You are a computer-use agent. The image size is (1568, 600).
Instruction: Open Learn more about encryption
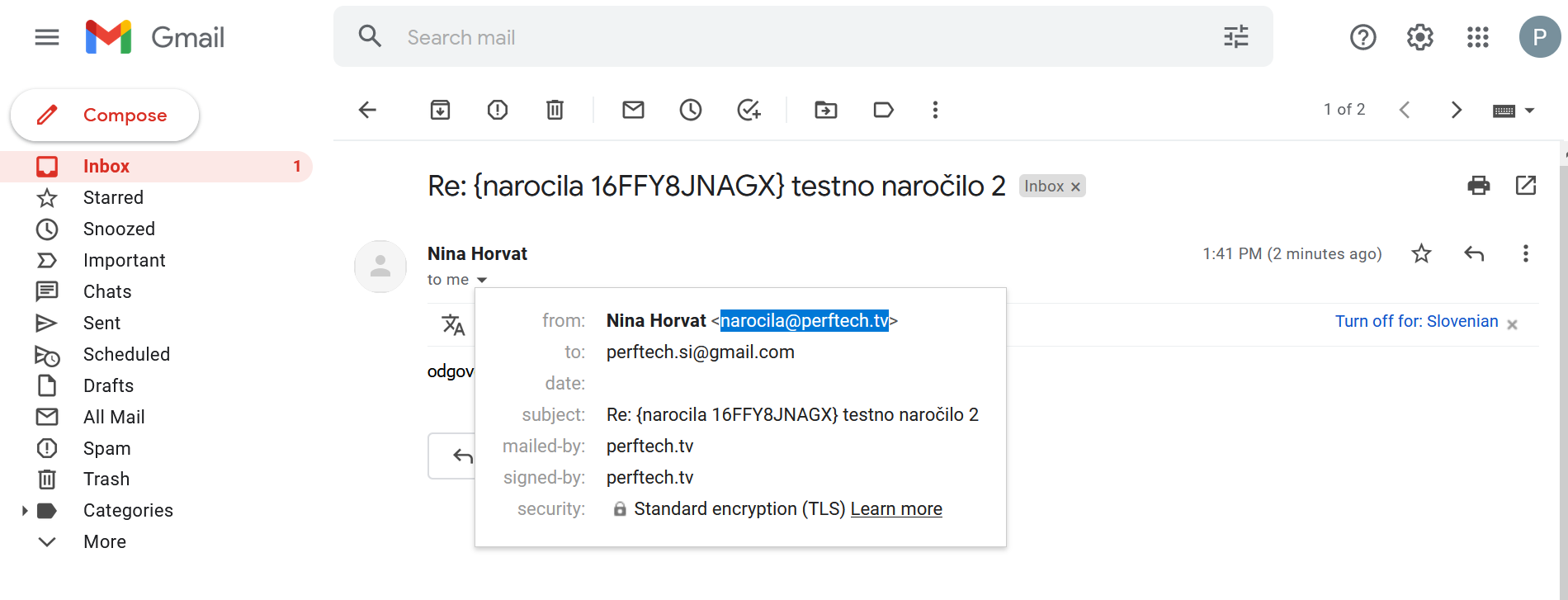(x=896, y=508)
